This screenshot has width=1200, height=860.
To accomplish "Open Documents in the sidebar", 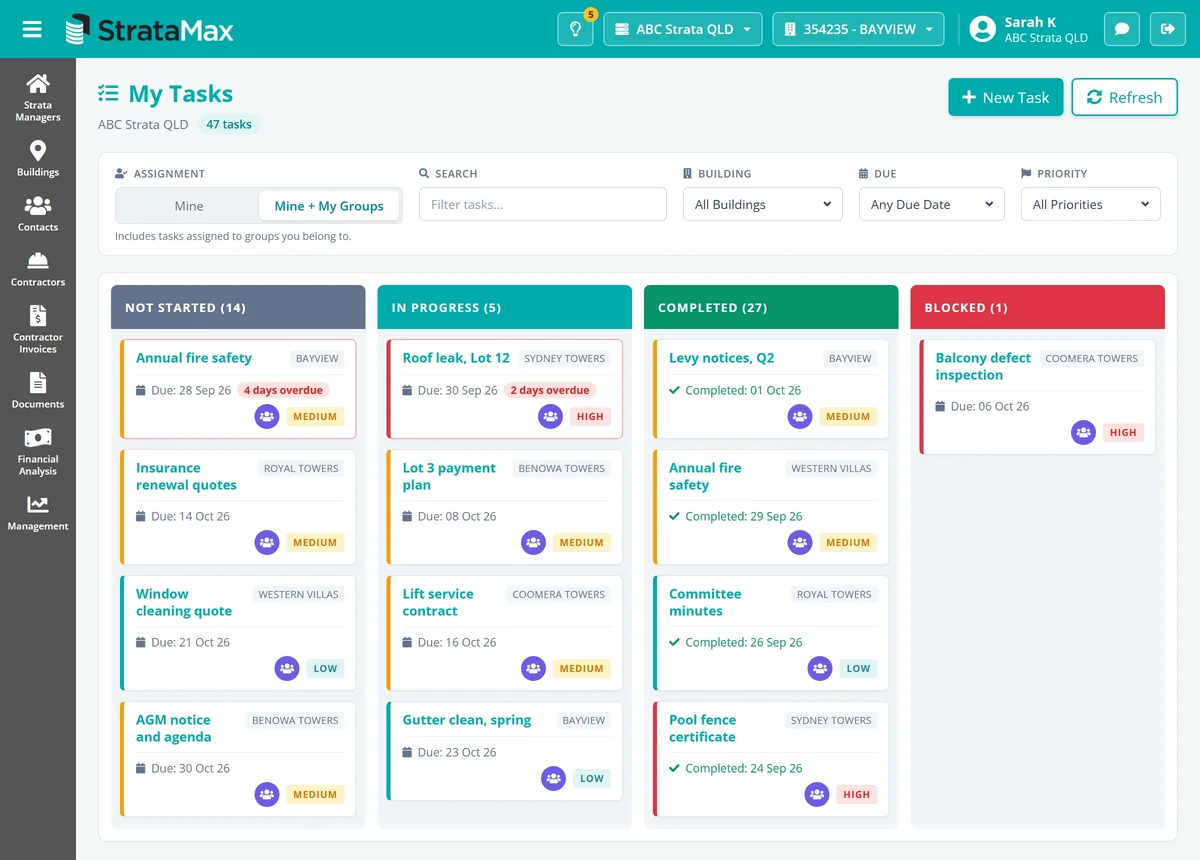I will [38, 391].
